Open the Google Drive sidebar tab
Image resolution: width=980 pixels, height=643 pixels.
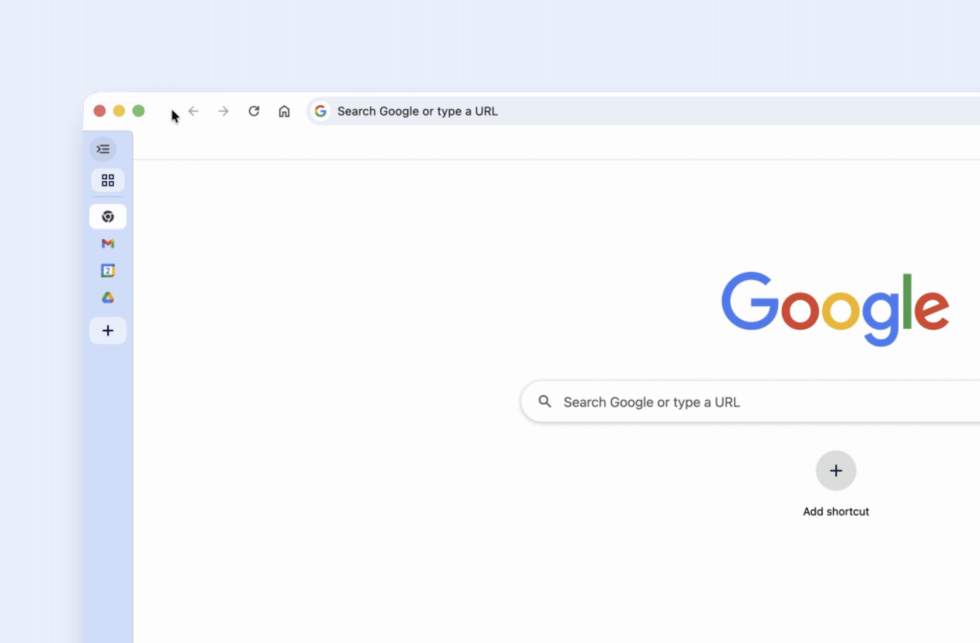point(108,298)
